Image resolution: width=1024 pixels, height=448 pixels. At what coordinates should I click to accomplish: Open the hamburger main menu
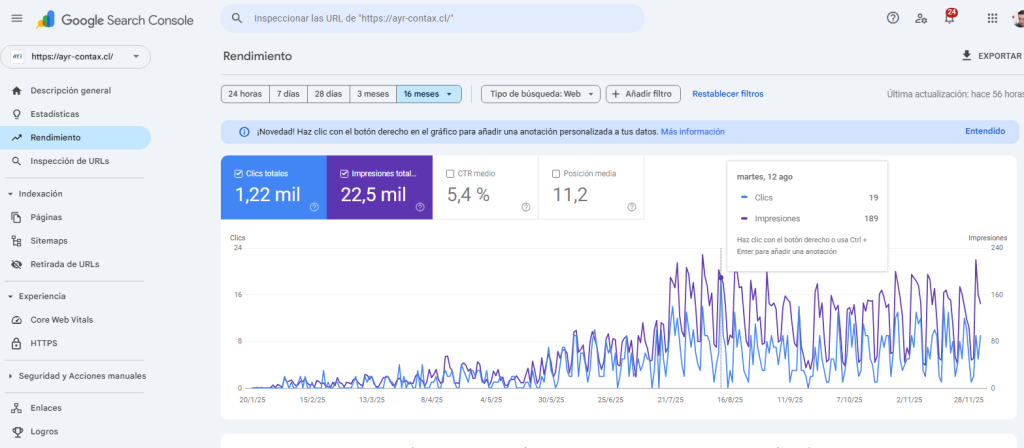[x=16, y=19]
